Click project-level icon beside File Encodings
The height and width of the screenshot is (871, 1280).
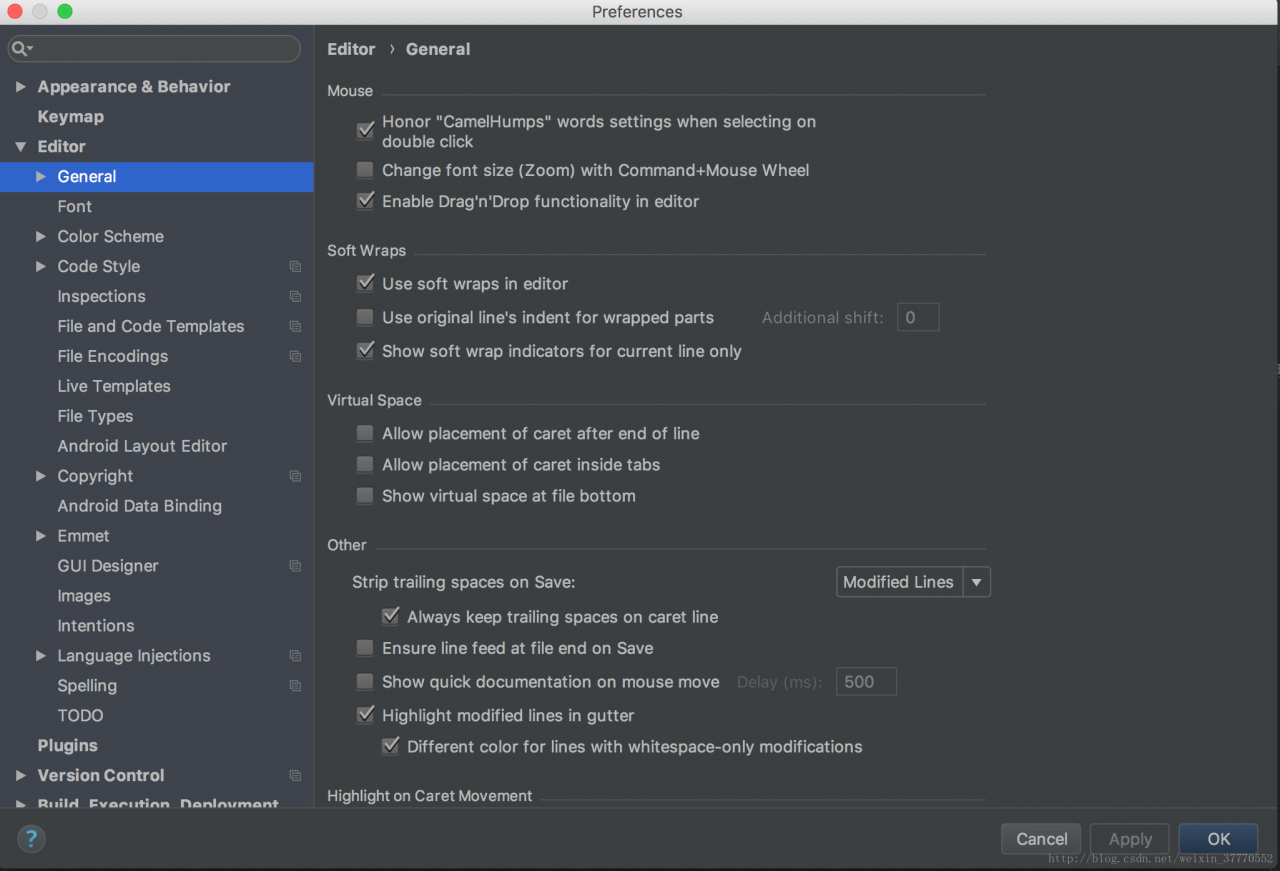[x=295, y=356]
